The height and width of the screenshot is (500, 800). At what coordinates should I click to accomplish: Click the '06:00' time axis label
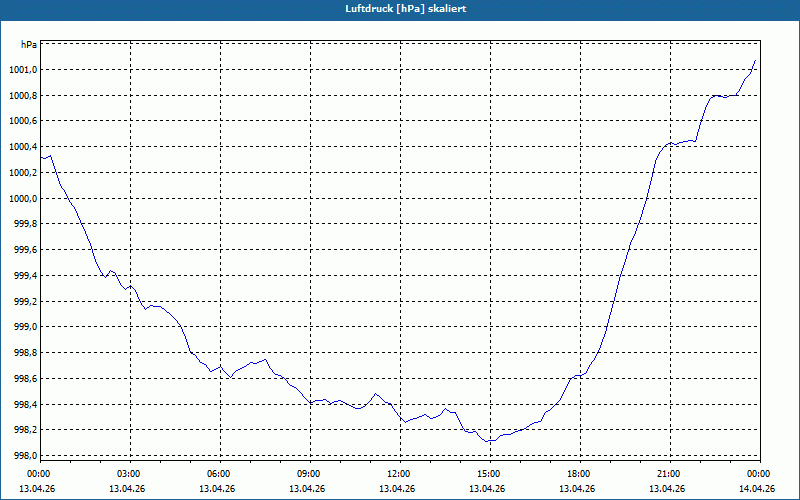click(x=217, y=474)
